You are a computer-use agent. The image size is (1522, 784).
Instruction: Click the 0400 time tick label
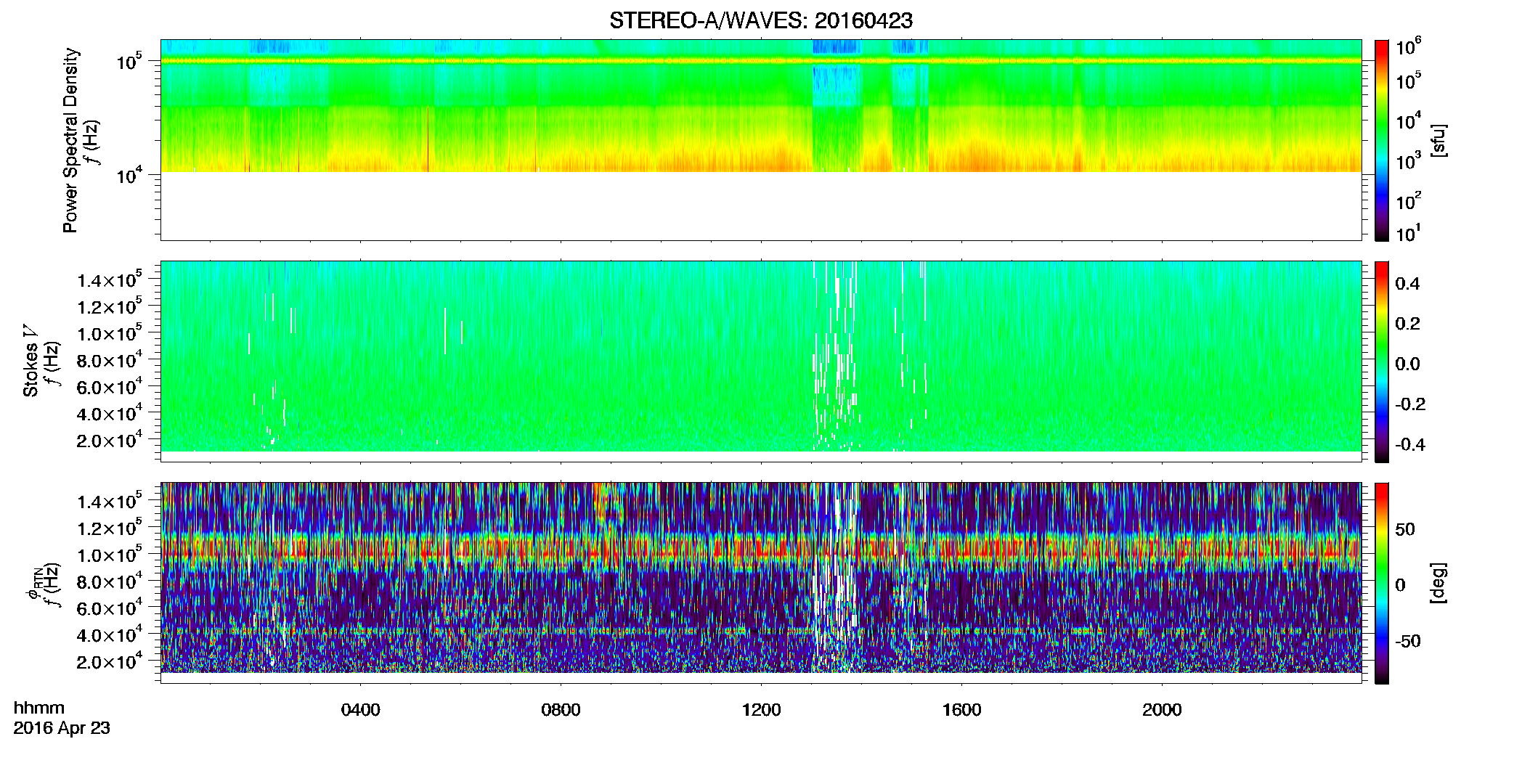click(x=360, y=710)
